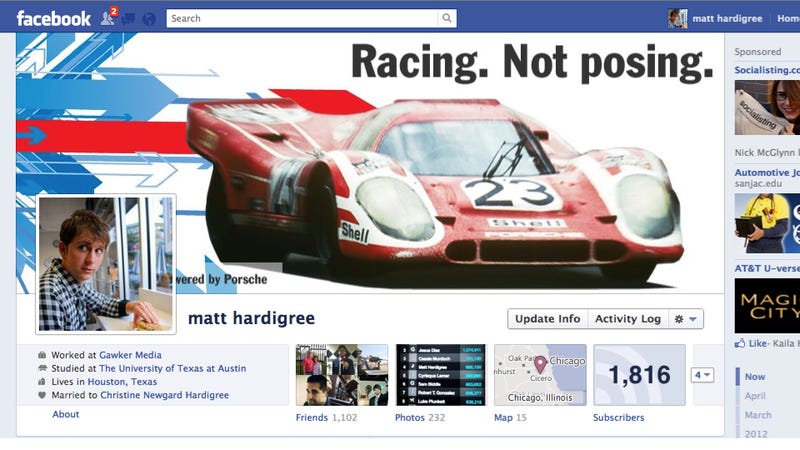Click thumbs-up icon on sidebar ad
This screenshot has height=450, width=800.
pyautogui.click(x=740, y=343)
